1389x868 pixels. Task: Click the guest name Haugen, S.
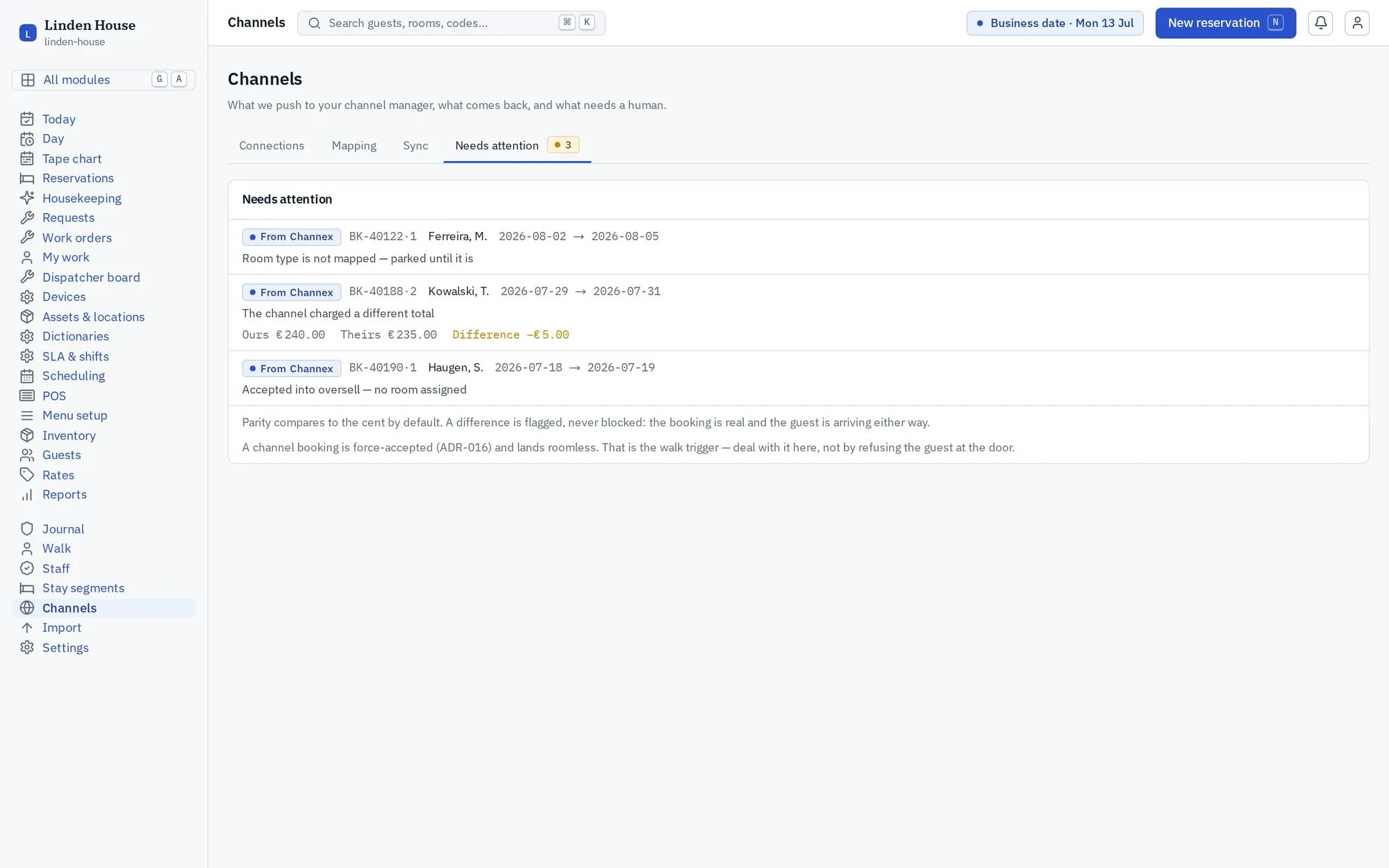click(456, 367)
